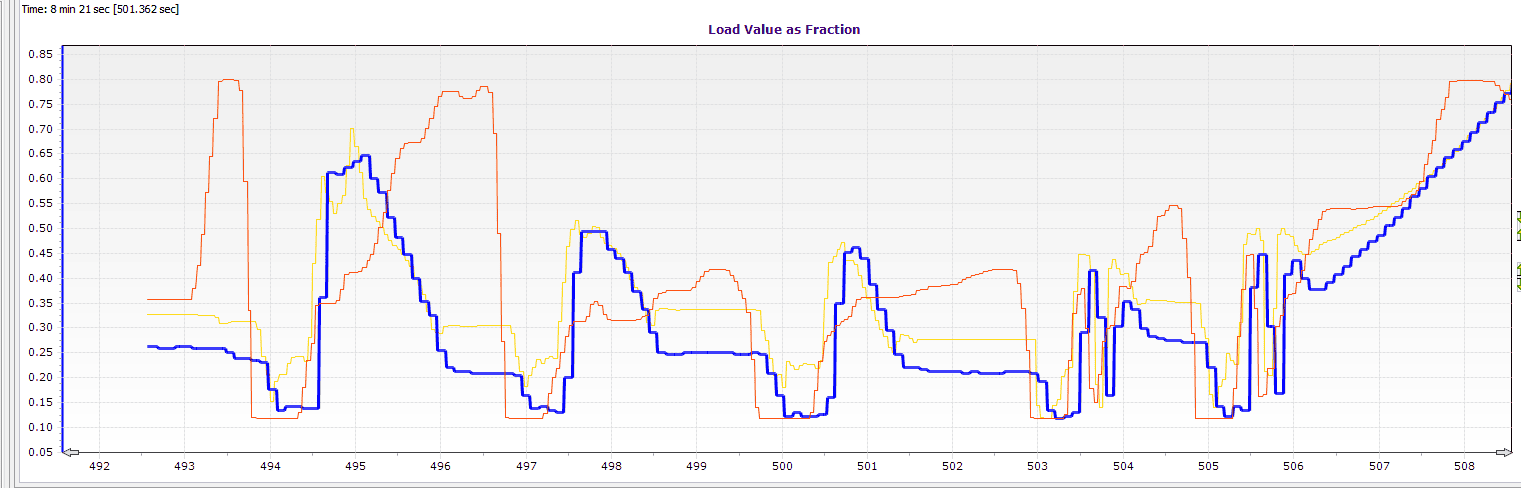Viewport: 1521px width, 488px height.
Task: Click the 506 time axis label
Action: click(1294, 466)
